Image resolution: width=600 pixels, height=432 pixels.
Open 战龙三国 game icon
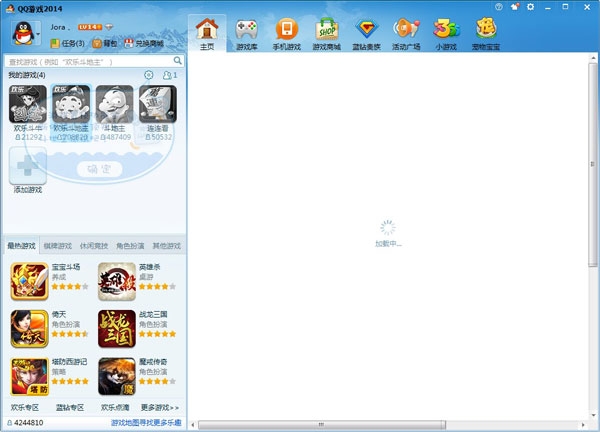pyautogui.click(x=117, y=329)
